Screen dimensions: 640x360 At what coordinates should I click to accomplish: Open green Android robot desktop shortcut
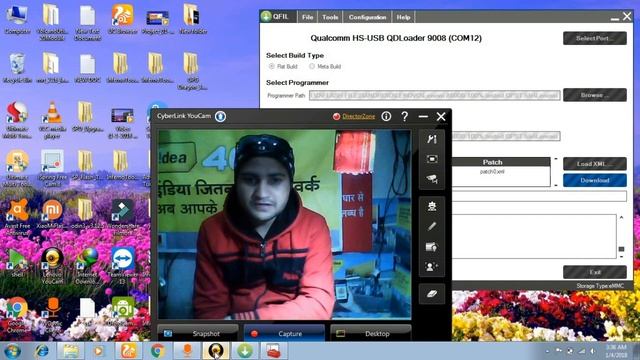(x=122, y=313)
